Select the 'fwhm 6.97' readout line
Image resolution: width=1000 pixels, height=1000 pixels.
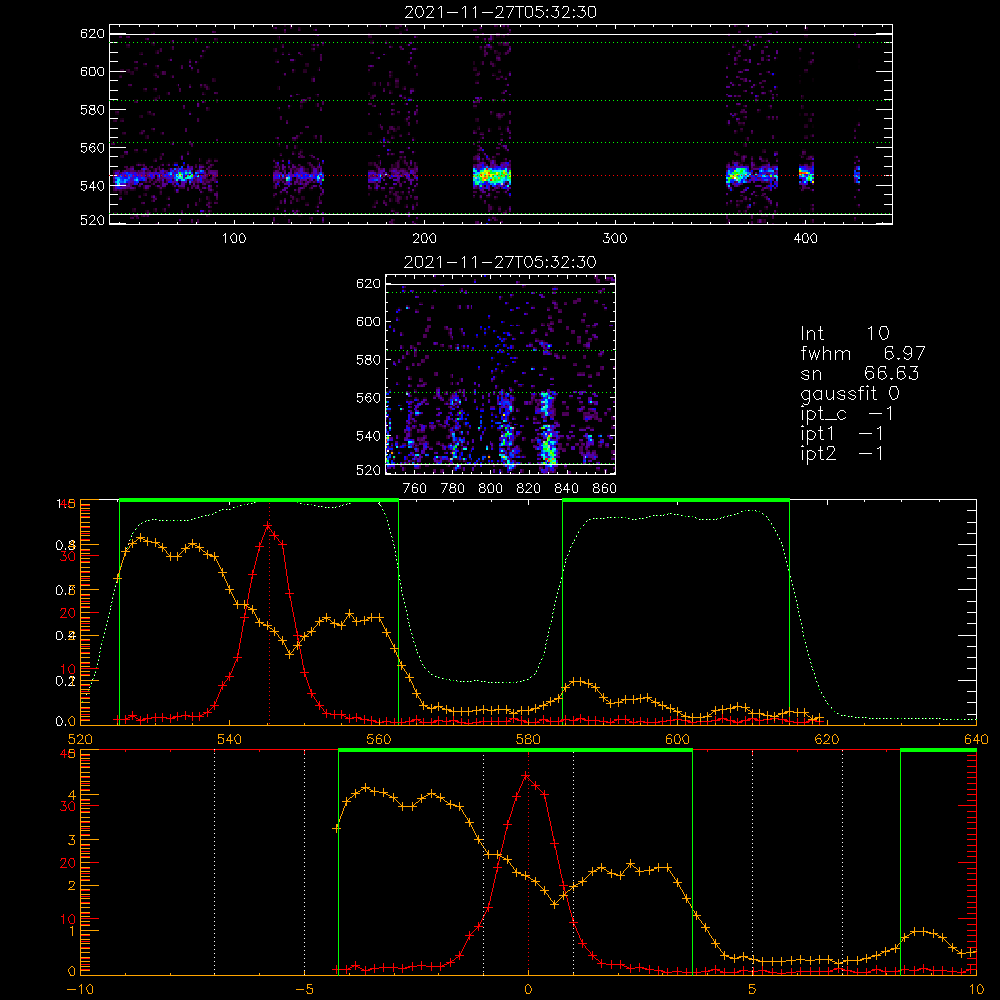point(862,353)
